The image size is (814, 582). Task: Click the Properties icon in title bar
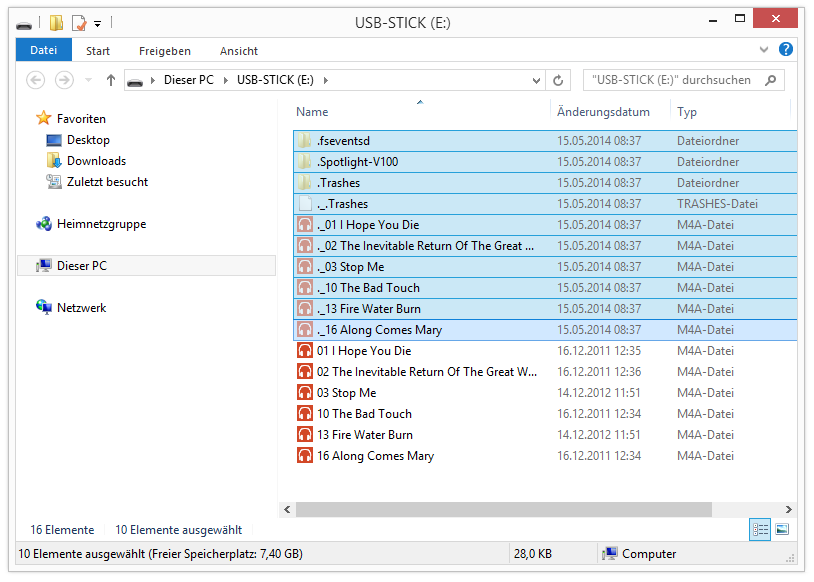[78, 22]
